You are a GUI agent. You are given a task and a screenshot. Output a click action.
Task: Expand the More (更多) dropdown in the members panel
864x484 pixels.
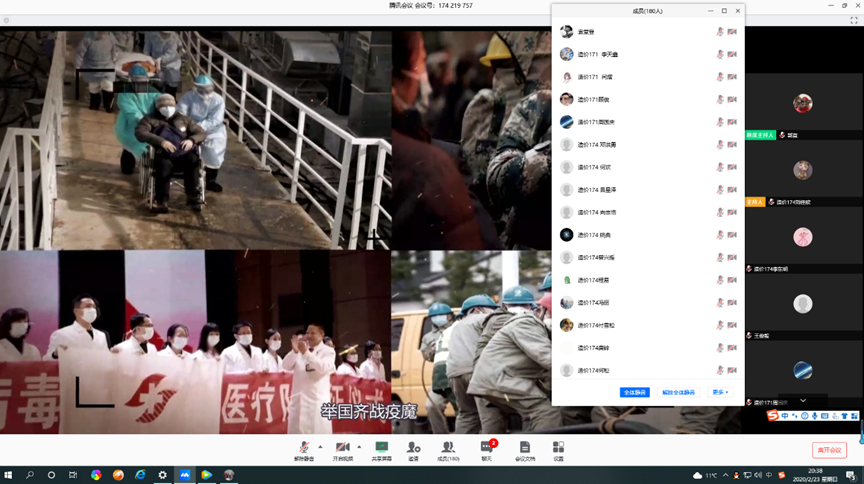coord(720,392)
